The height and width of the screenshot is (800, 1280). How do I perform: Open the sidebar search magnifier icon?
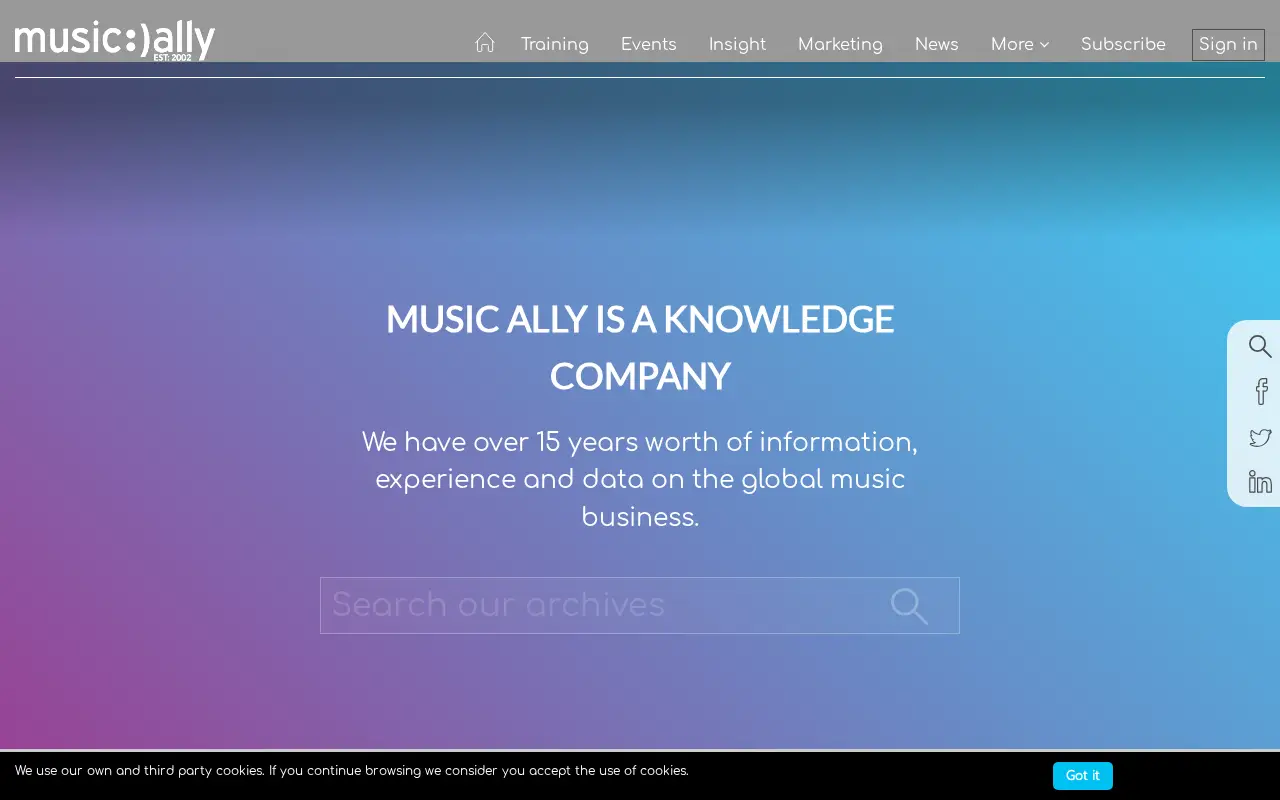coord(1260,347)
